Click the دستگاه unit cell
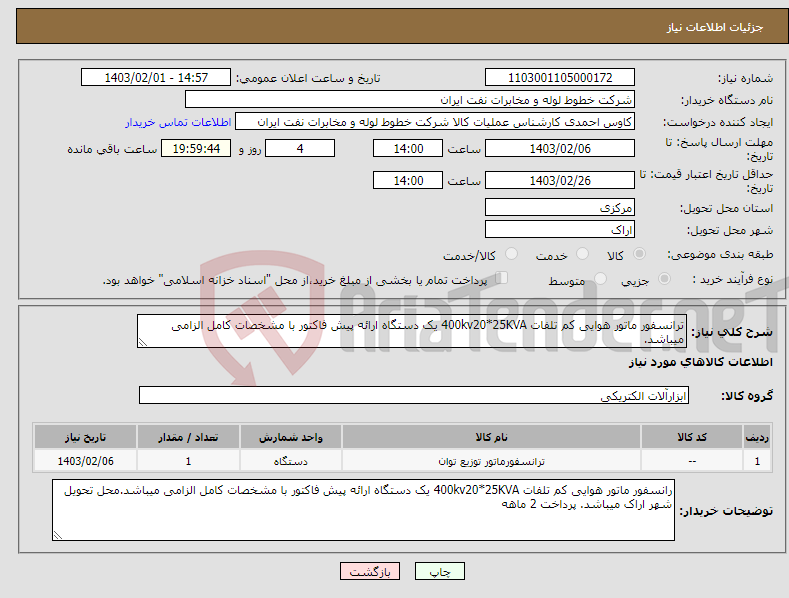The height and width of the screenshot is (598, 789). tap(291, 461)
